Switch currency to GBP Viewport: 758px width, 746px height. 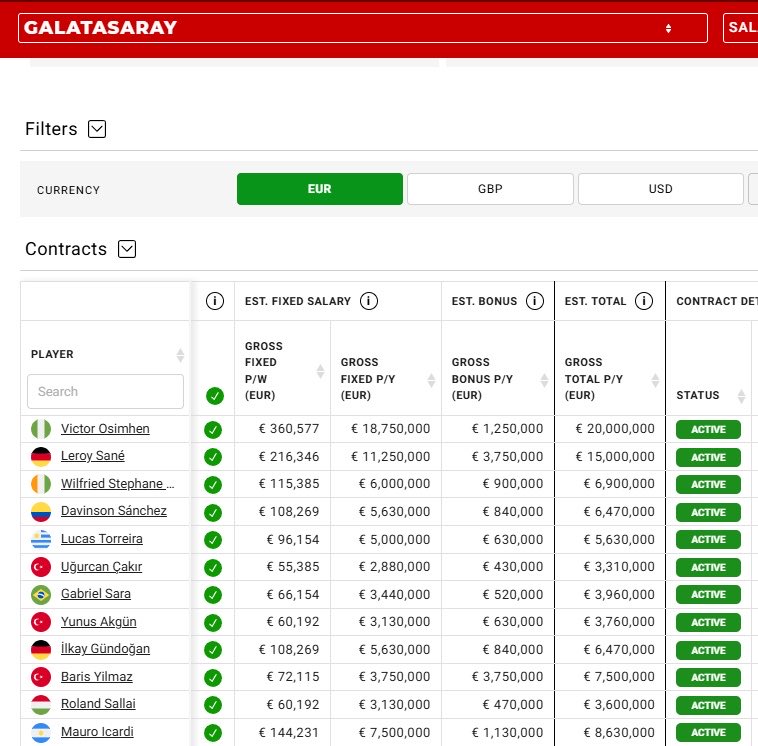(490, 189)
